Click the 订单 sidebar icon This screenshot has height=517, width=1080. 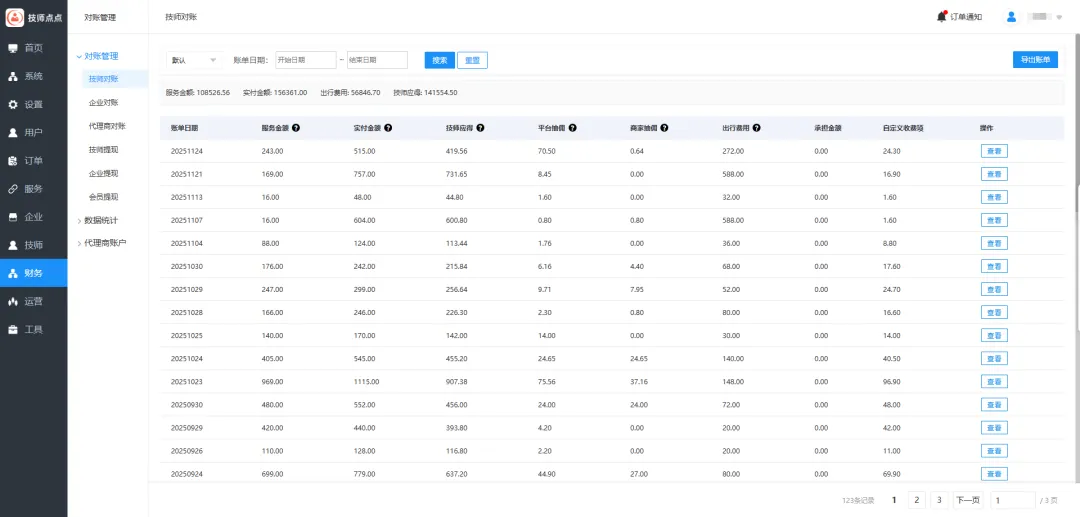(13, 160)
